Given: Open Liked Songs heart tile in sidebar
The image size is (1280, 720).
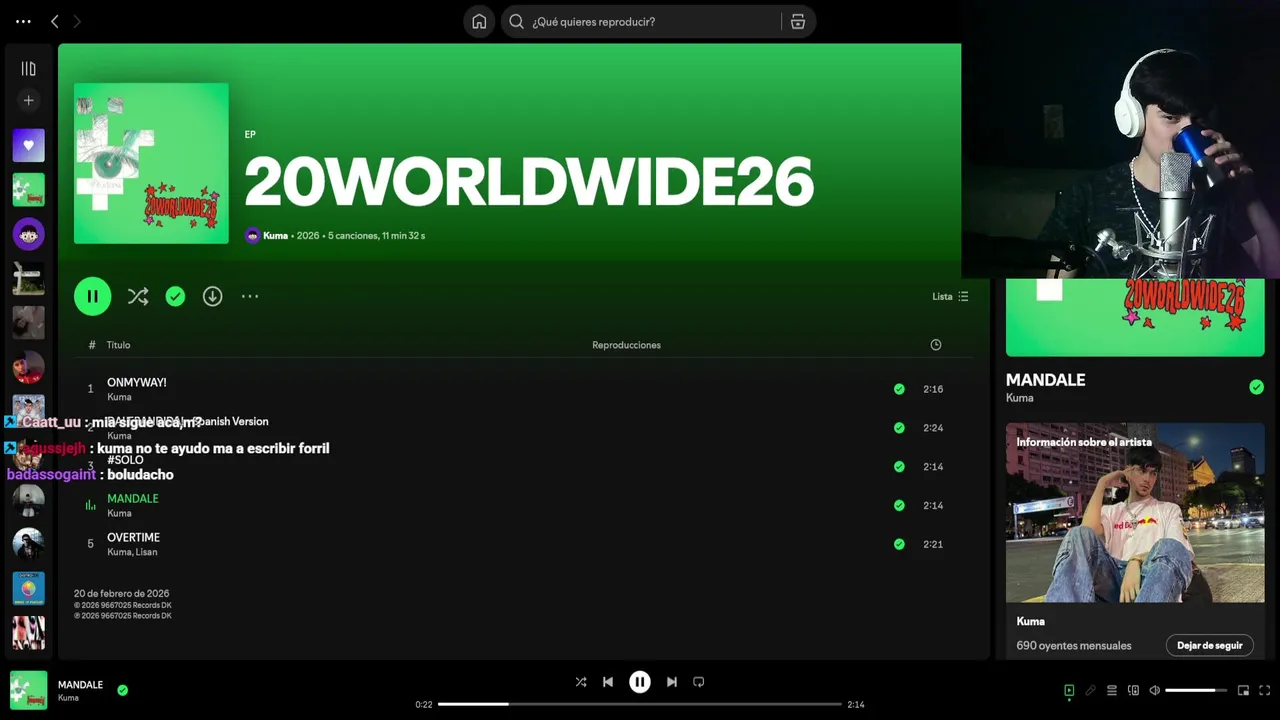Looking at the screenshot, I should (x=28, y=145).
